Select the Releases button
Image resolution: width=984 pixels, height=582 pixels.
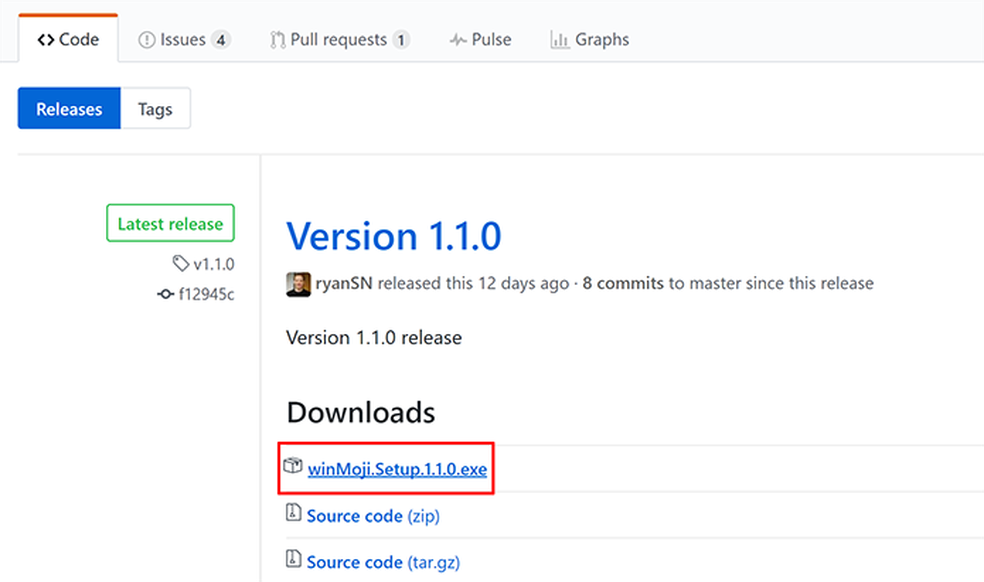click(x=69, y=109)
